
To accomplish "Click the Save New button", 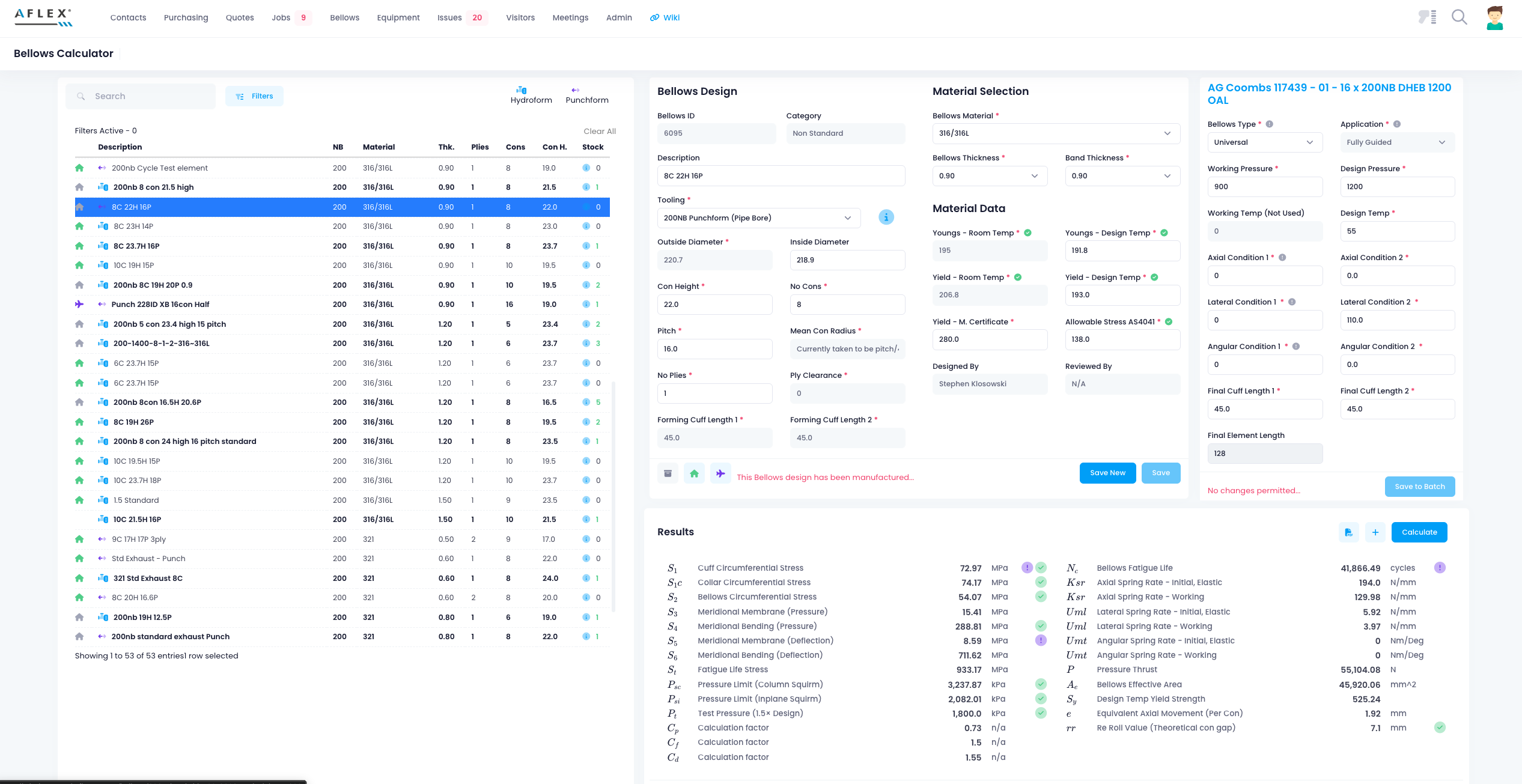I will 1107,473.
